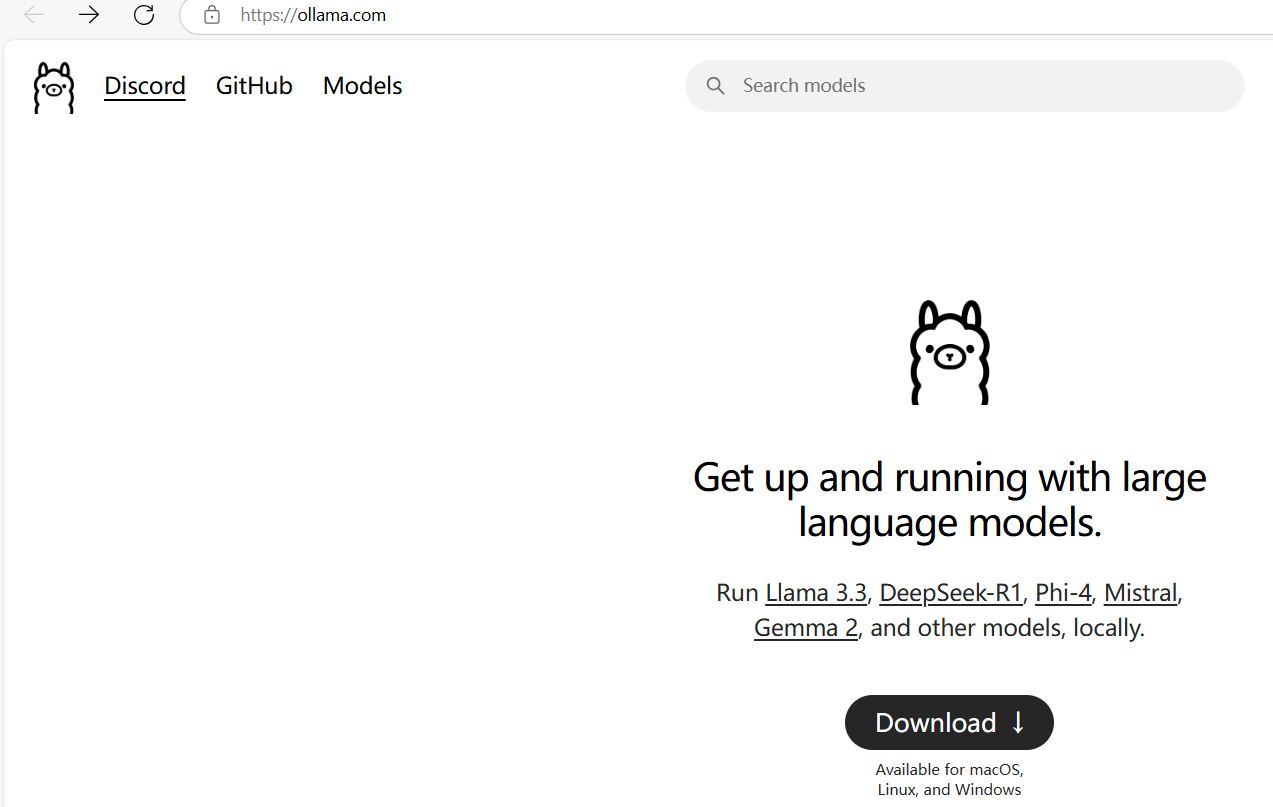Open the Llama 3.3 link
The image size is (1273, 807).
point(816,593)
